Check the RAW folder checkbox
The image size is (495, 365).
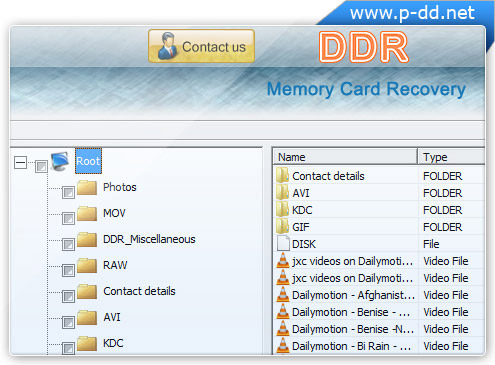[68, 270]
